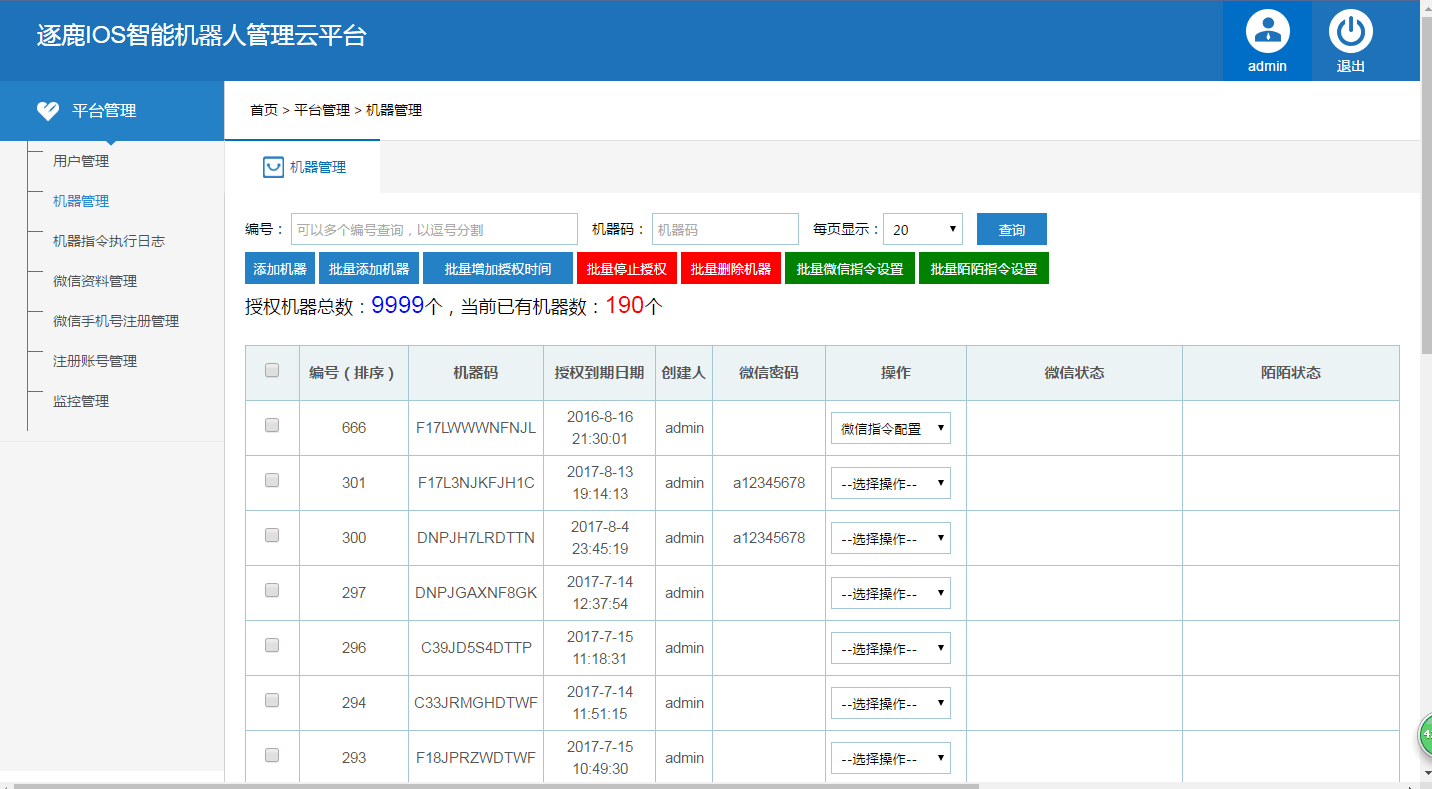Open the 选择操作 dropdown for row 294

[891, 703]
